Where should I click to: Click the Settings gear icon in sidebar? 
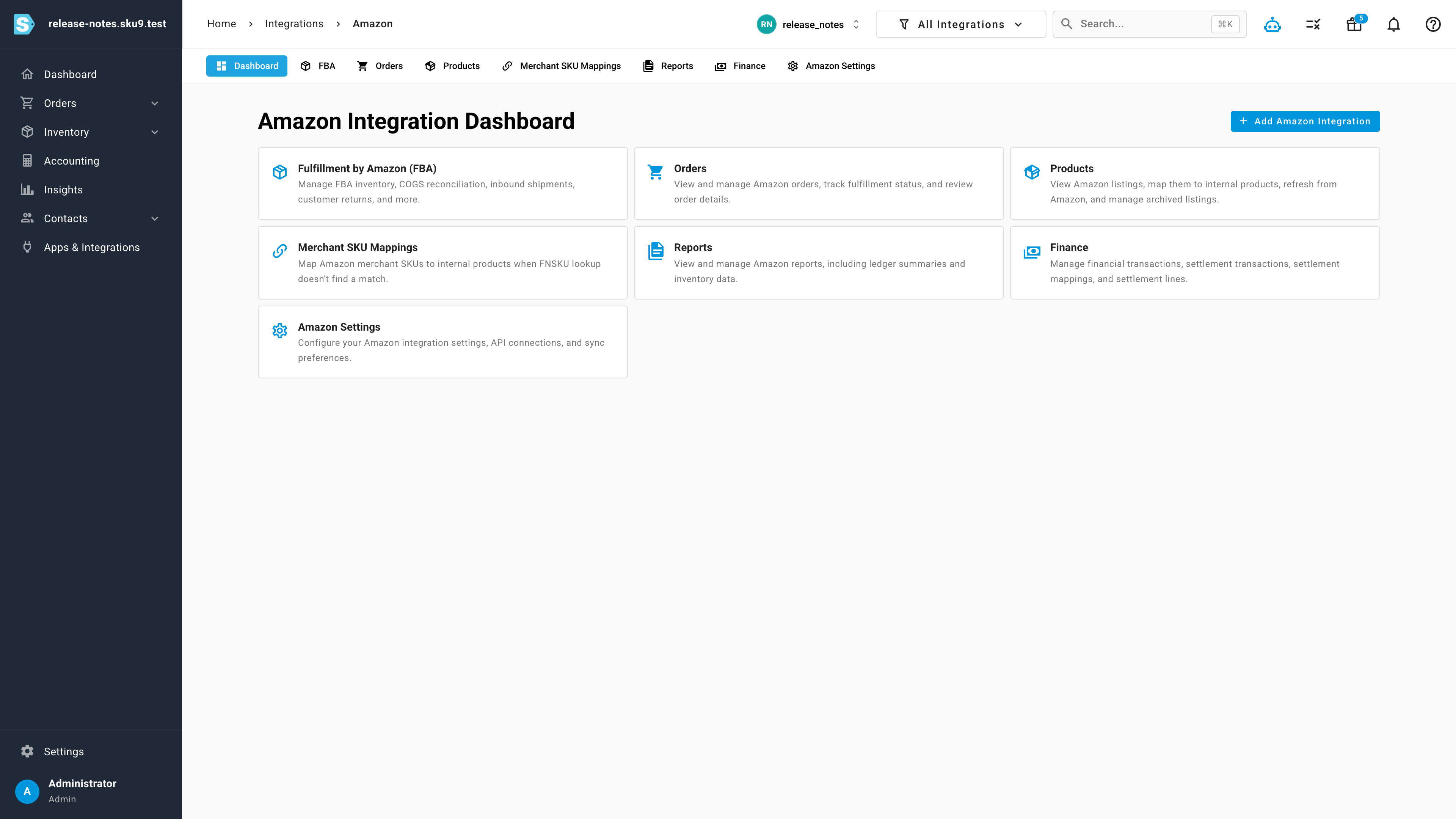[27, 751]
